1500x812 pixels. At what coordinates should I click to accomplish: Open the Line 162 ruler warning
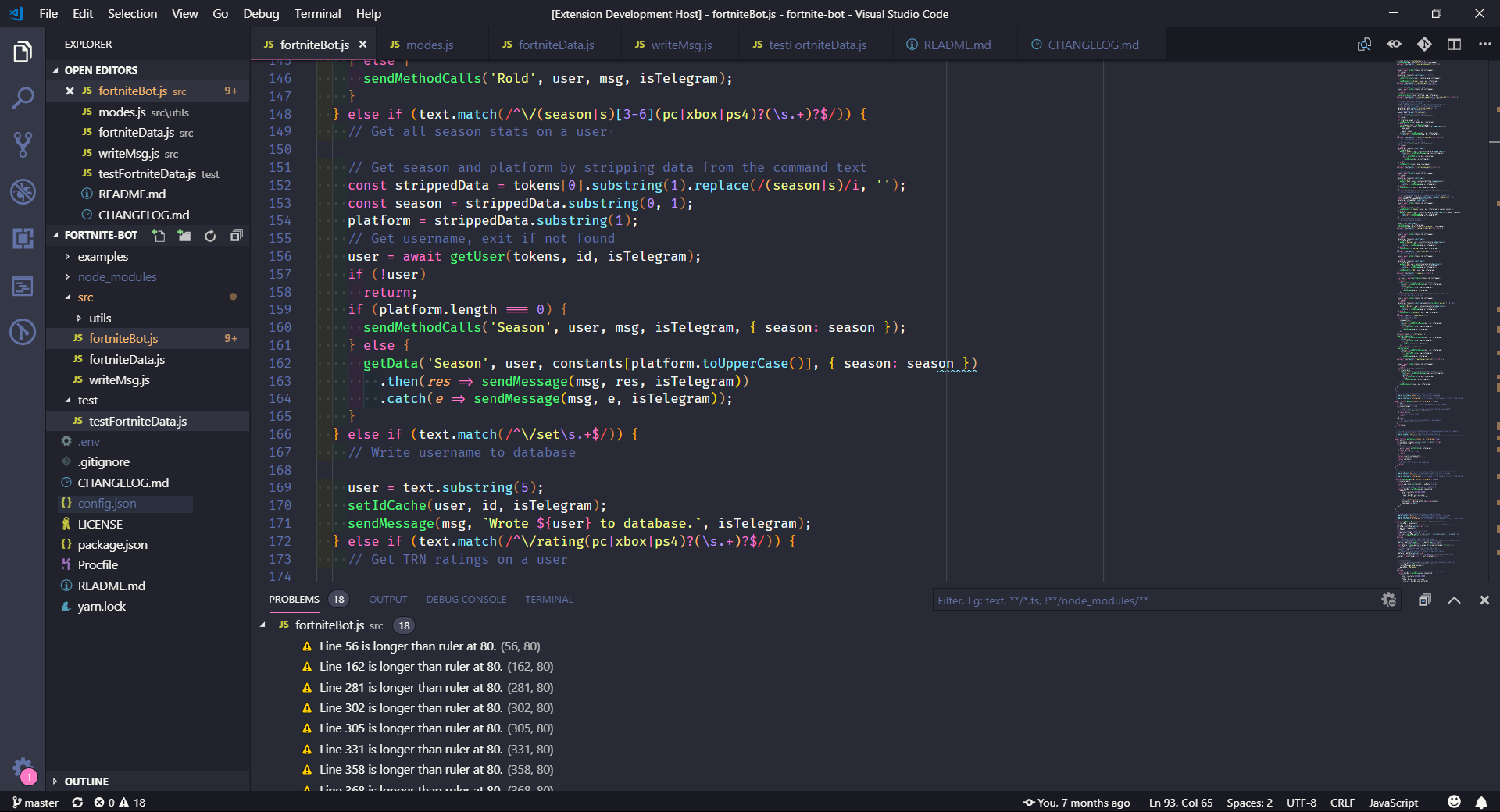click(x=436, y=667)
